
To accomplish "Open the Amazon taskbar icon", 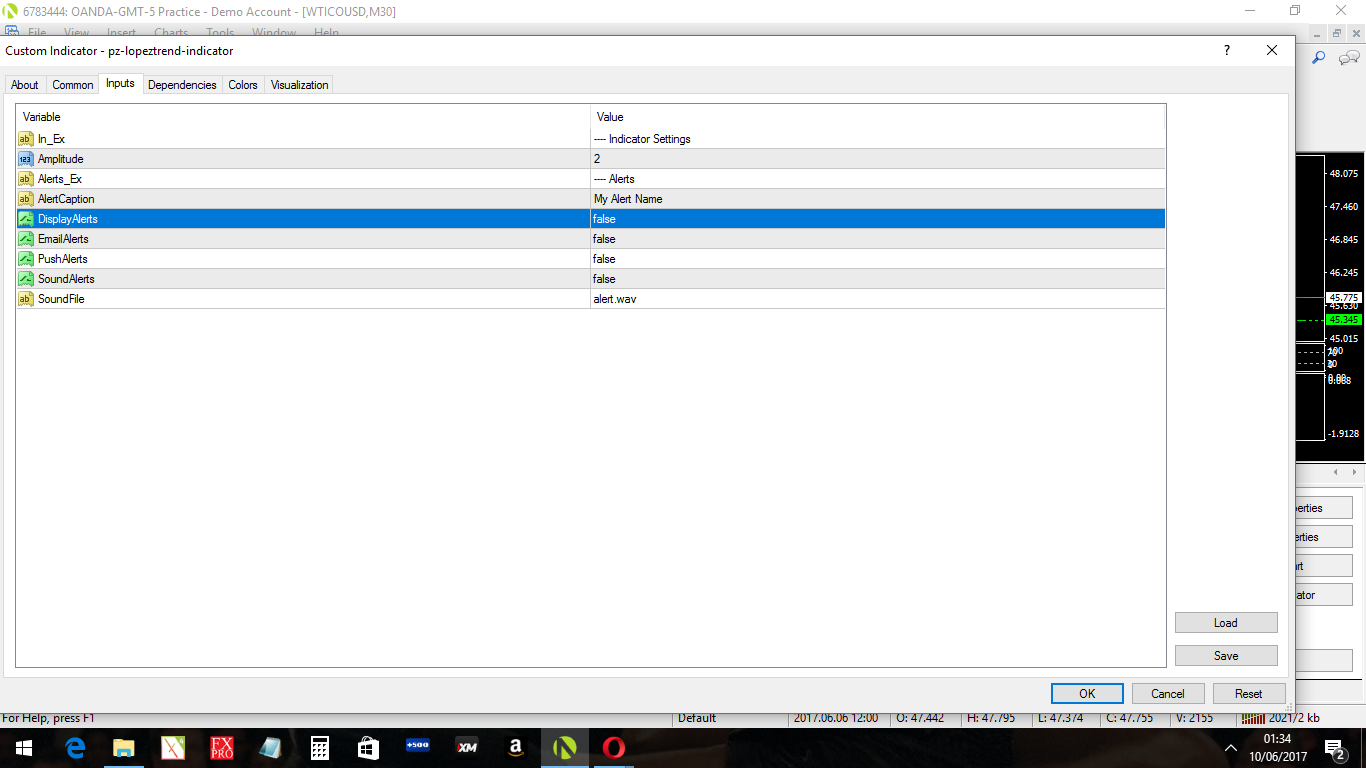I will click(x=516, y=748).
